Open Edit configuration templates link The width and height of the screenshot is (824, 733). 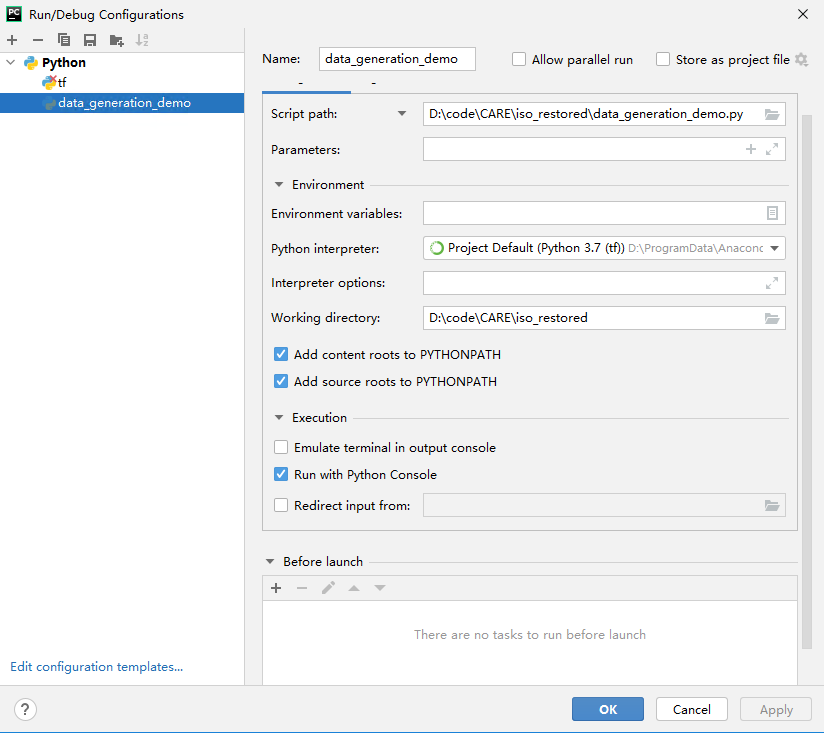[97, 667]
